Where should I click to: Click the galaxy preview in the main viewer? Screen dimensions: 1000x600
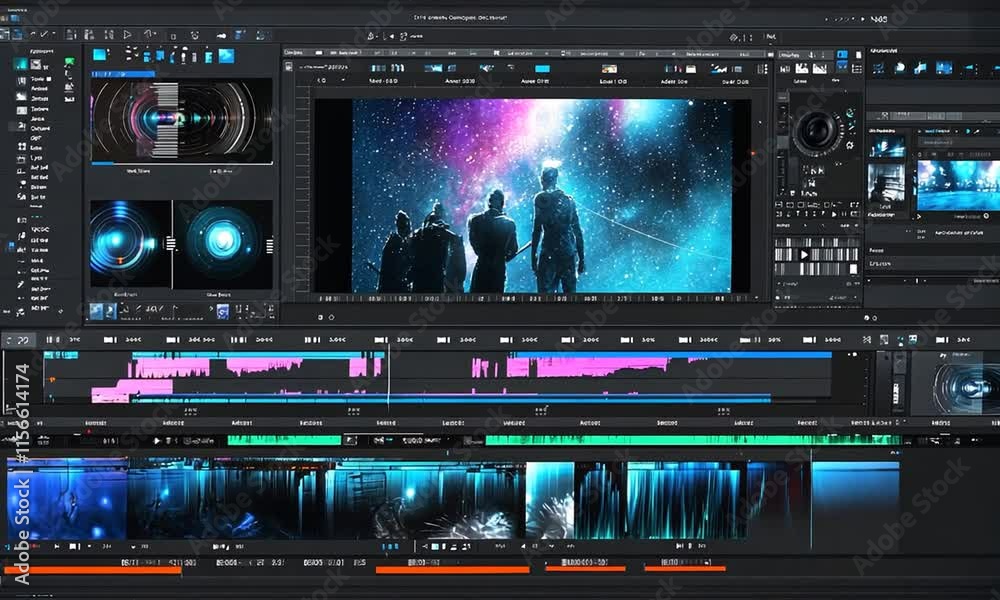point(542,196)
